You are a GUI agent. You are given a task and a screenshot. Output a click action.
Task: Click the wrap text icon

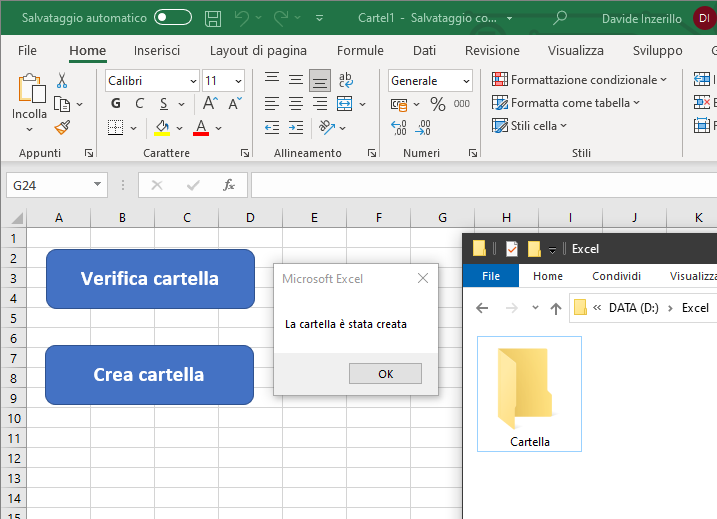346,81
